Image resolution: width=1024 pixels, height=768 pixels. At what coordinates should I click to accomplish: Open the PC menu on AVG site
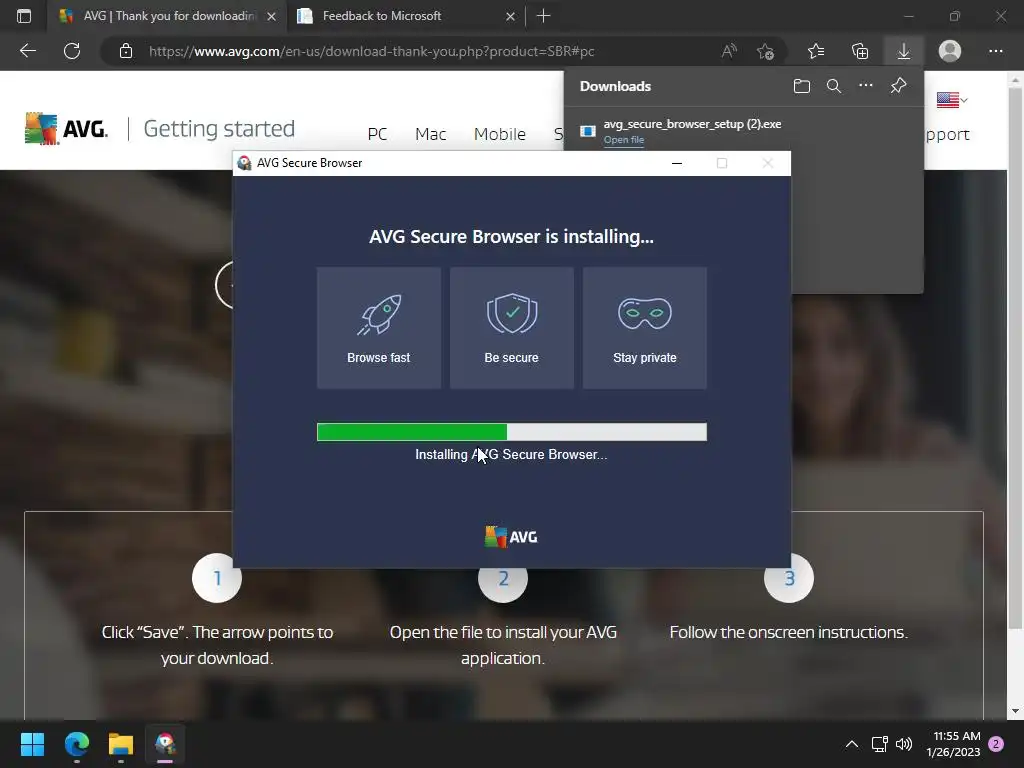[377, 134]
